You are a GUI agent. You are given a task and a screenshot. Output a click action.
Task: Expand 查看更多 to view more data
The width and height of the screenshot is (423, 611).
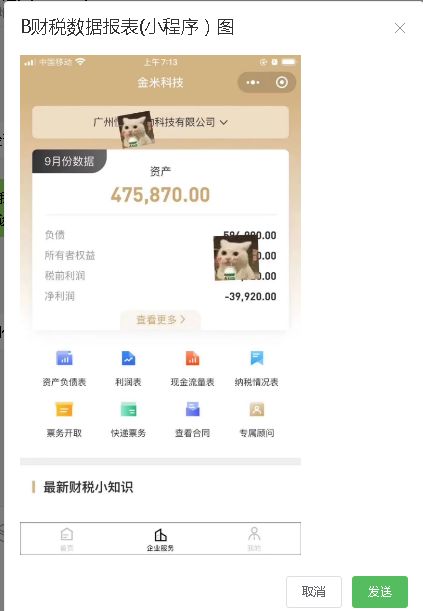click(x=160, y=320)
